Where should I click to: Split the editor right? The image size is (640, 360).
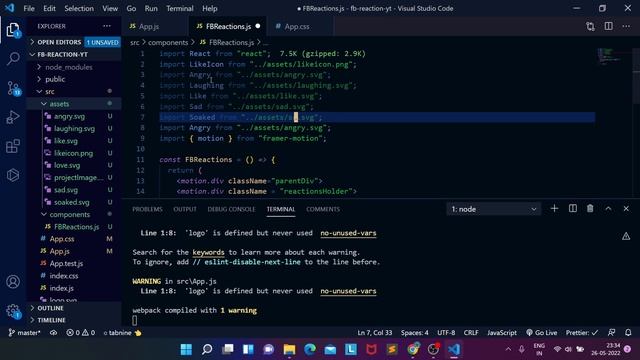click(x=608, y=26)
